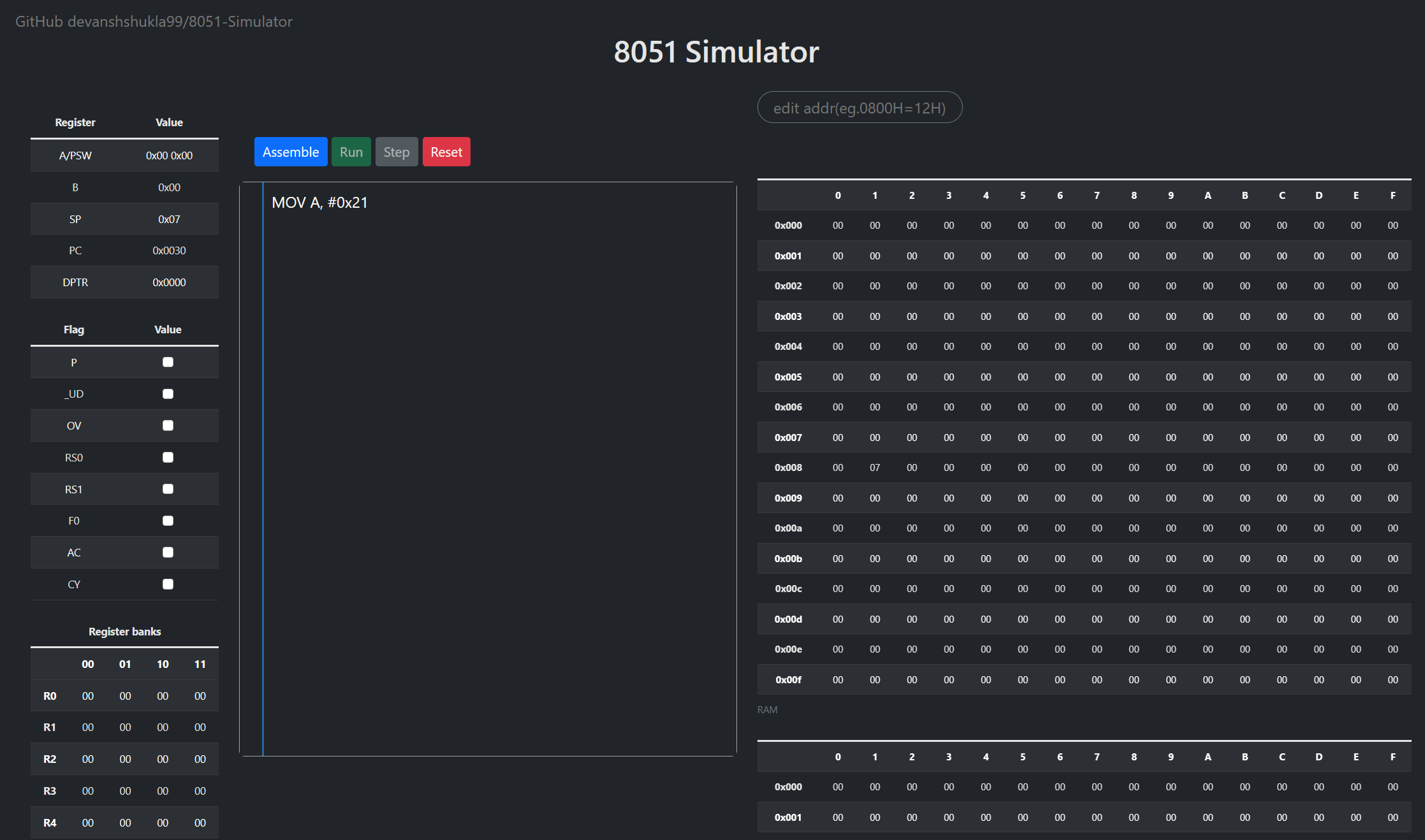Screen dimensions: 1425x840
Task: Select the DPTR value 0x0000
Action: tap(169, 282)
